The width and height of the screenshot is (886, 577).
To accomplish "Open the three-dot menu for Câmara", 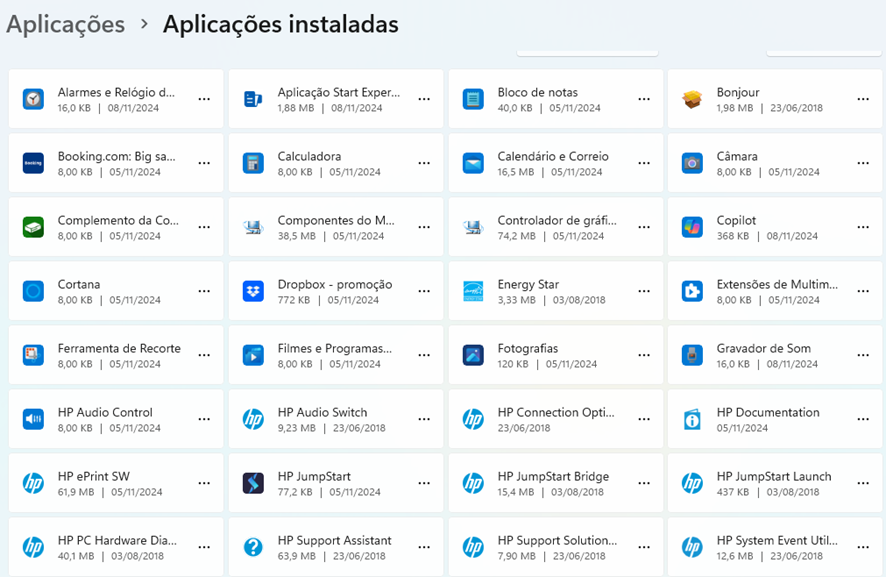I will (x=863, y=163).
